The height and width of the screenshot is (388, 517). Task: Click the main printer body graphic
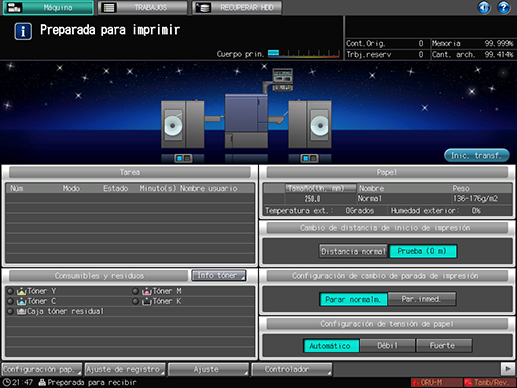tap(246, 121)
